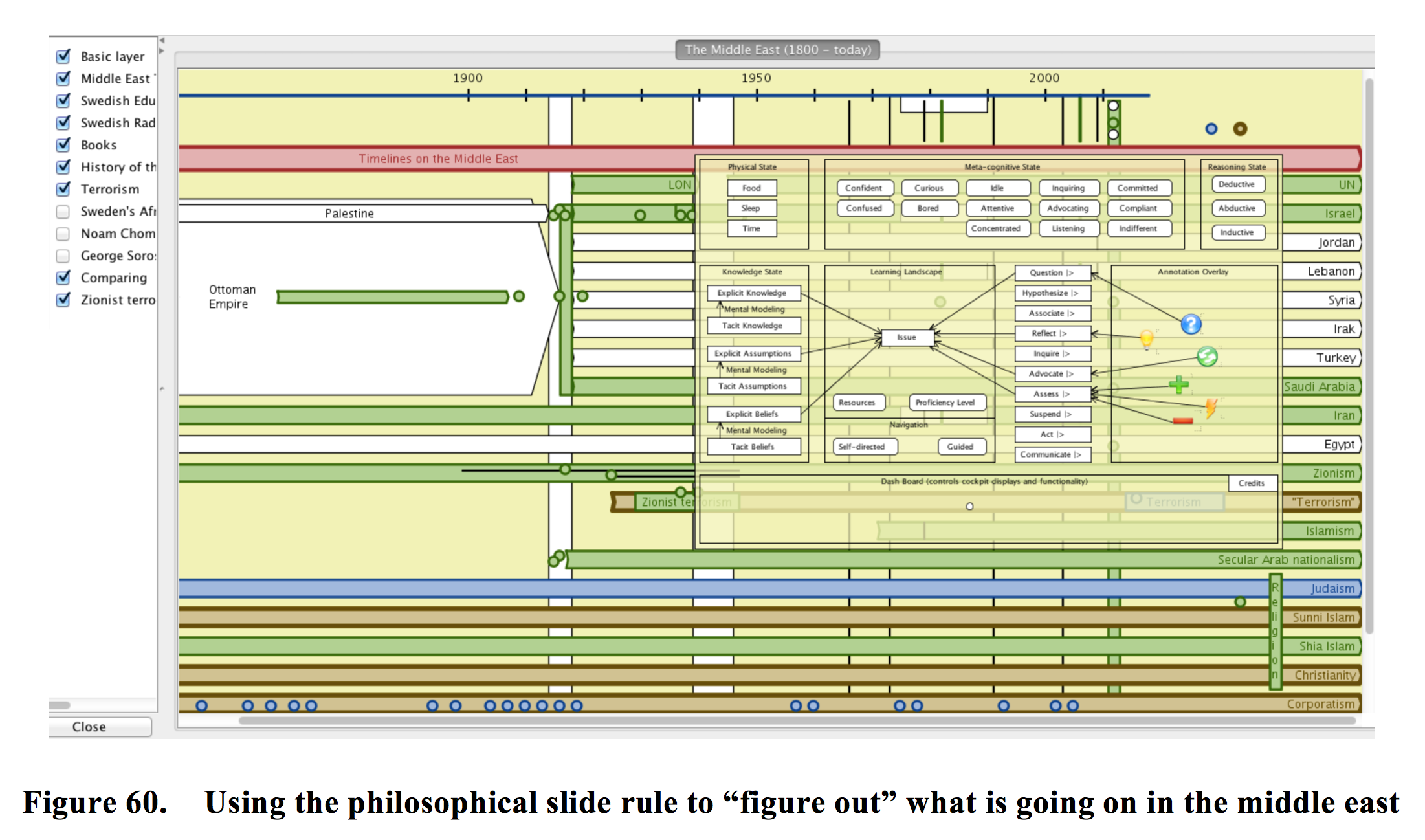Click the small blue circle marker near 2000
This screenshot has height=840, width=1425.
1211,129
